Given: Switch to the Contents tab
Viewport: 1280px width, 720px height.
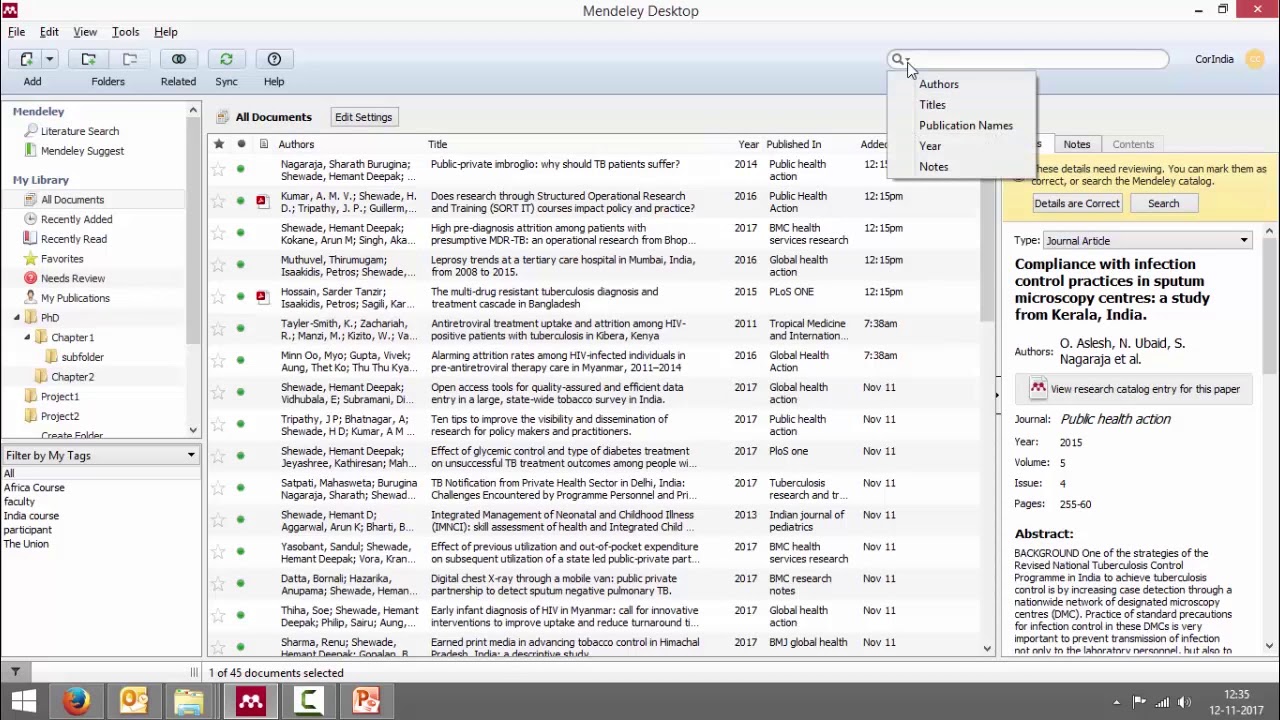Looking at the screenshot, I should click(1133, 144).
